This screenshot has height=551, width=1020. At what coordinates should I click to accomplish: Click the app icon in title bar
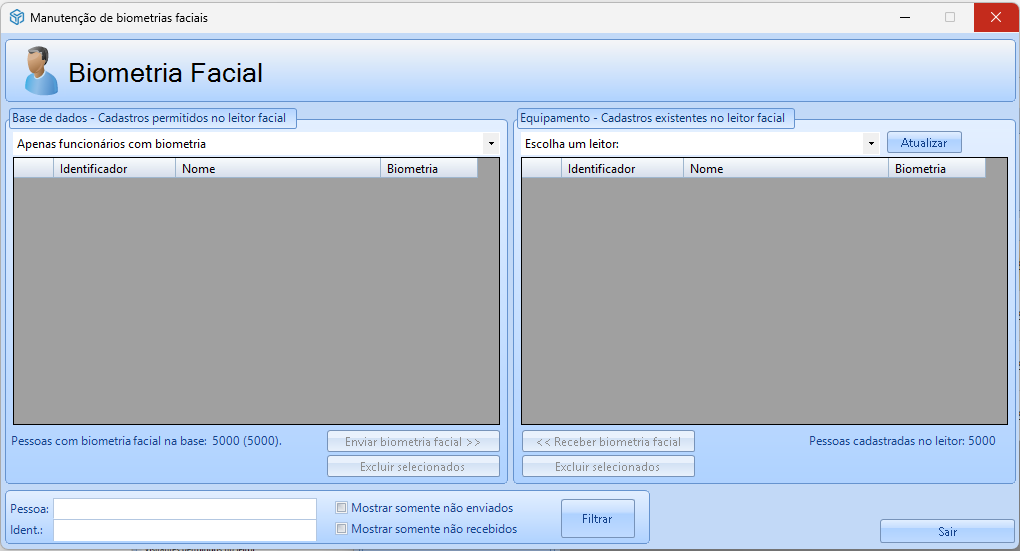pyautogui.click(x=16, y=17)
